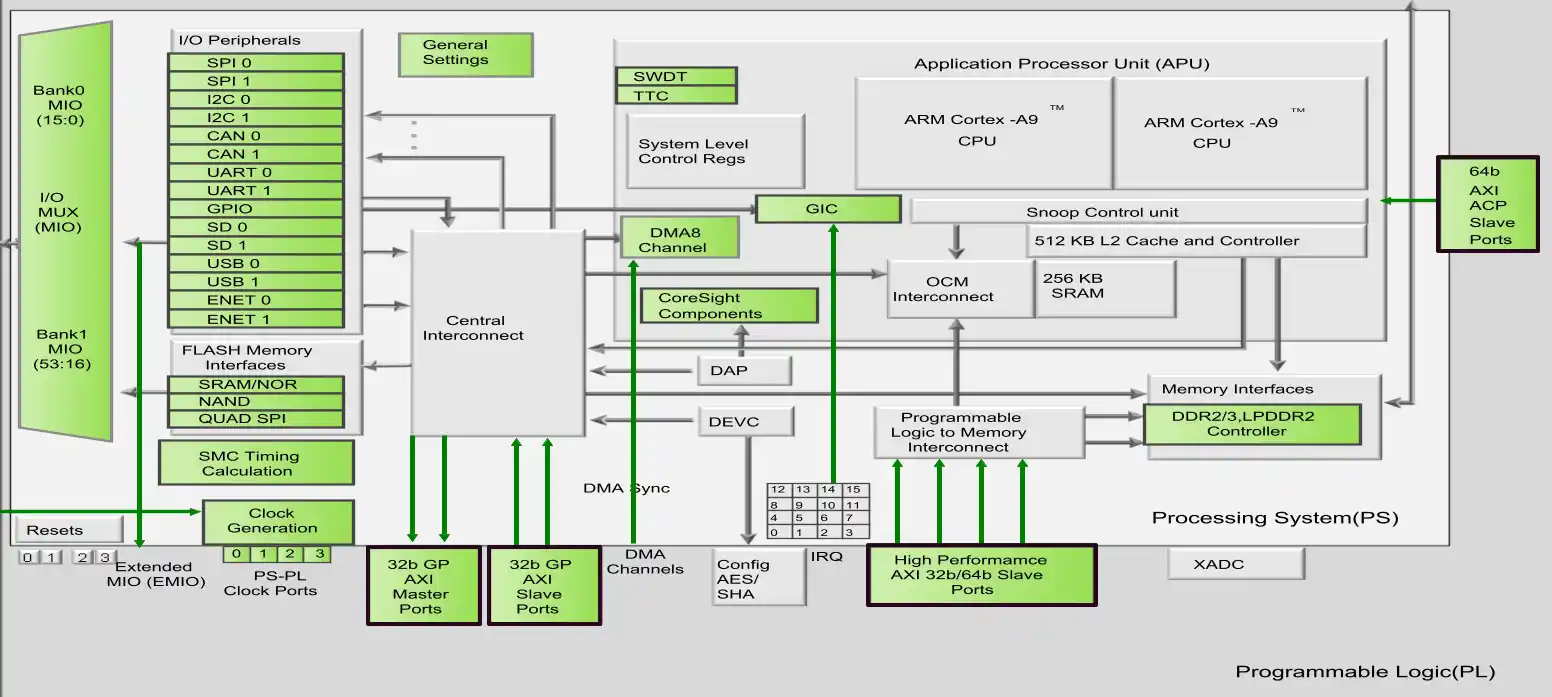Click the 'DMA Sync' label
This screenshot has width=1552, height=697.
pyautogui.click(x=626, y=488)
